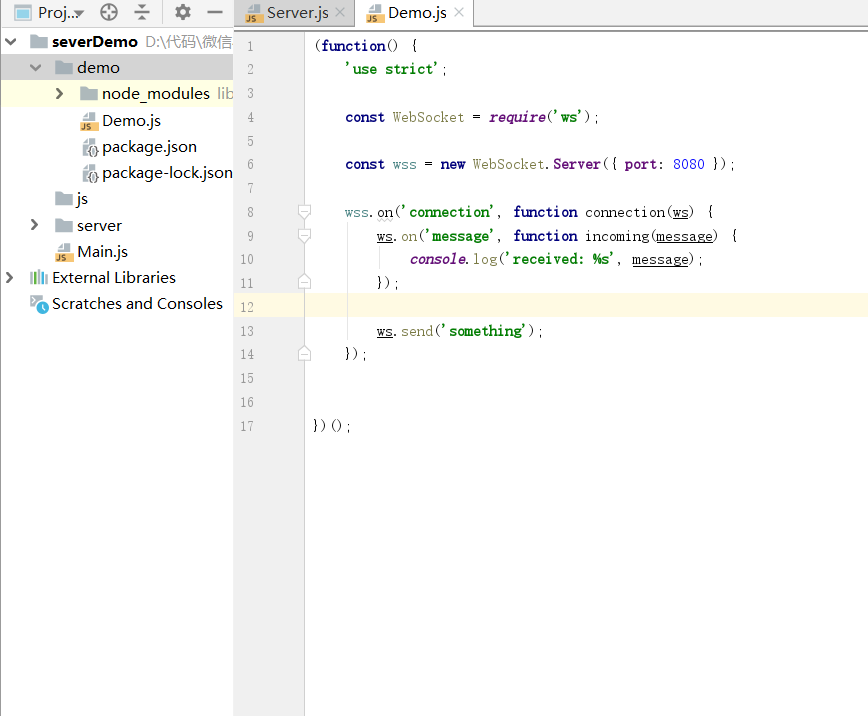Screen dimensions: 868x716
Task: Select the js folder
Action: click(x=82, y=199)
